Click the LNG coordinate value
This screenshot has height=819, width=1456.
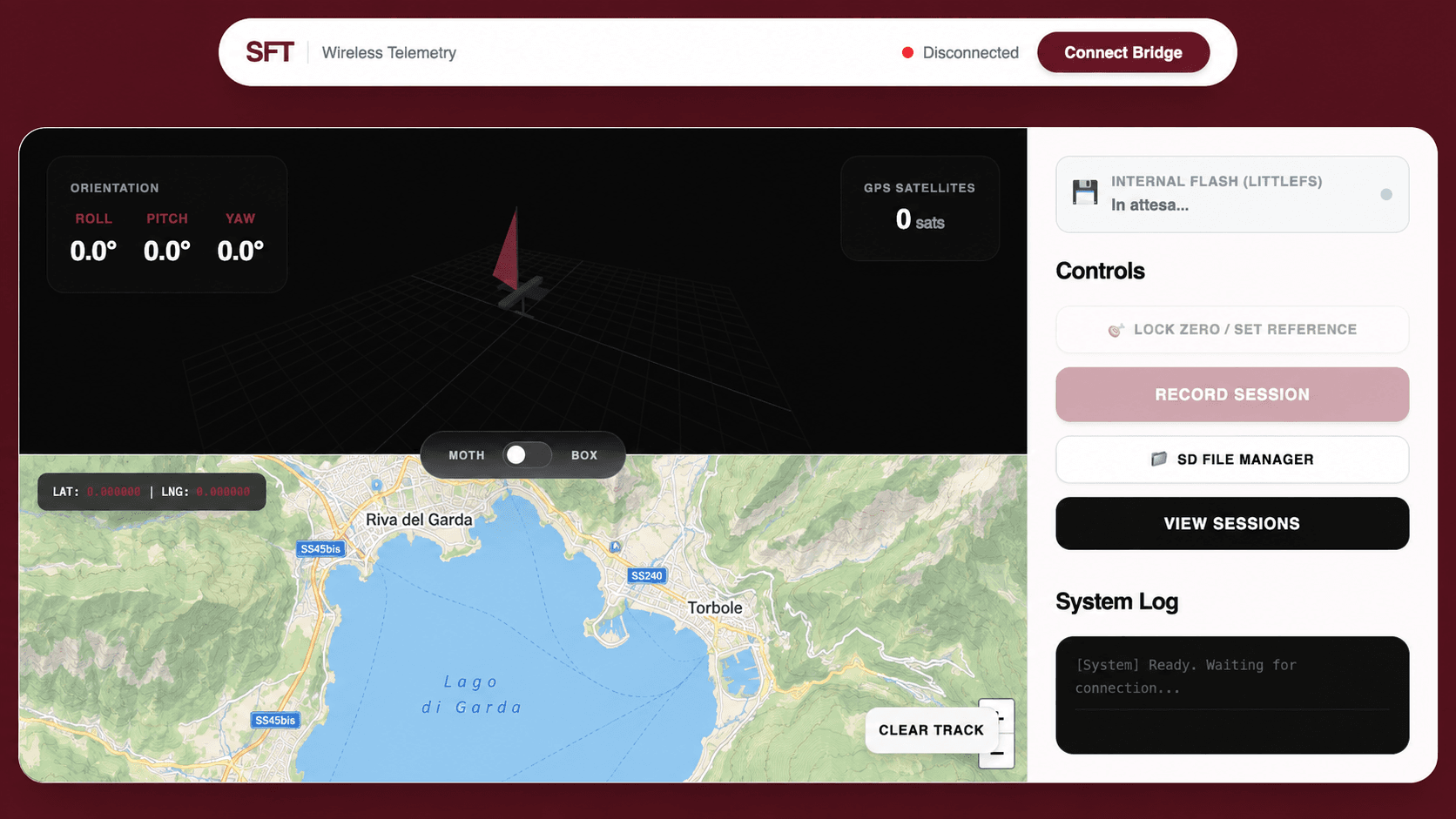[x=223, y=492]
